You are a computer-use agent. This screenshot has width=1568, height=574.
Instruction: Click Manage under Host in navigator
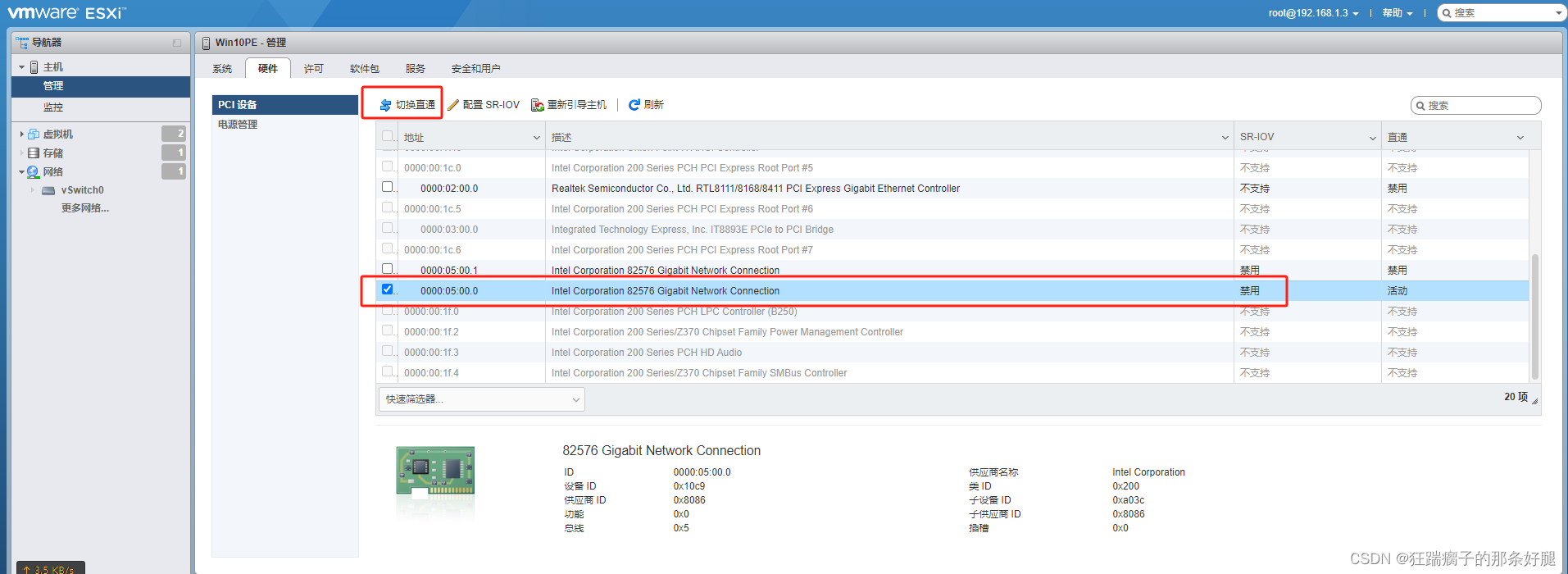click(101, 86)
